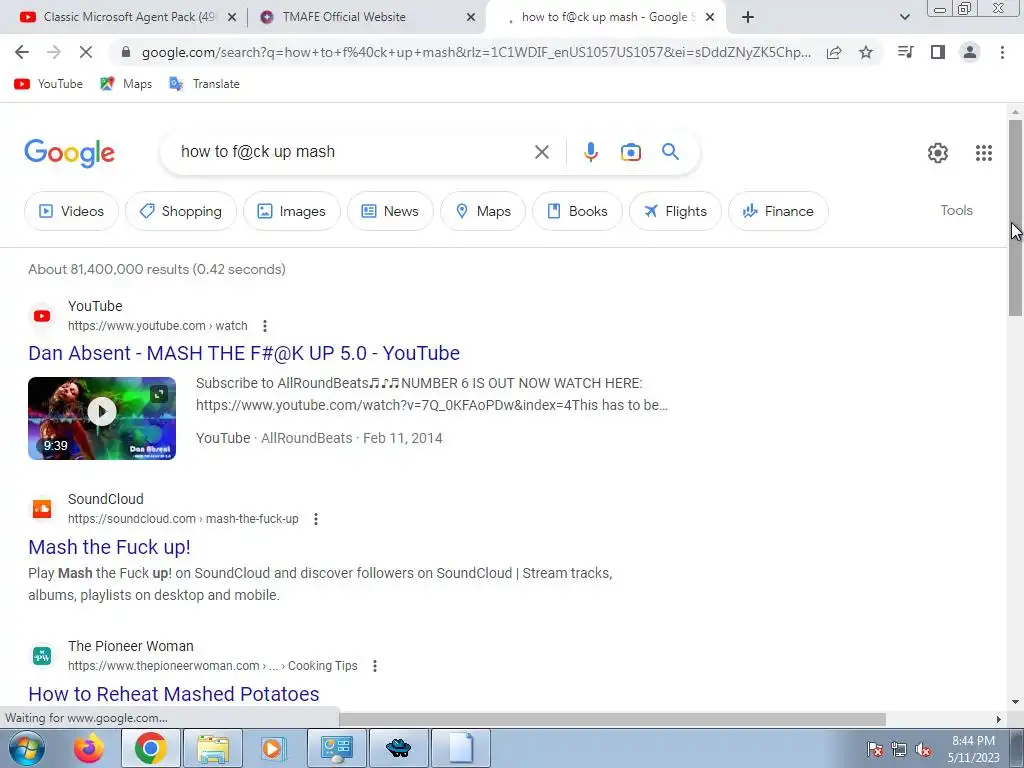Open Windows Explorer from taskbar
Image resolution: width=1024 pixels, height=768 pixels.
(213, 748)
